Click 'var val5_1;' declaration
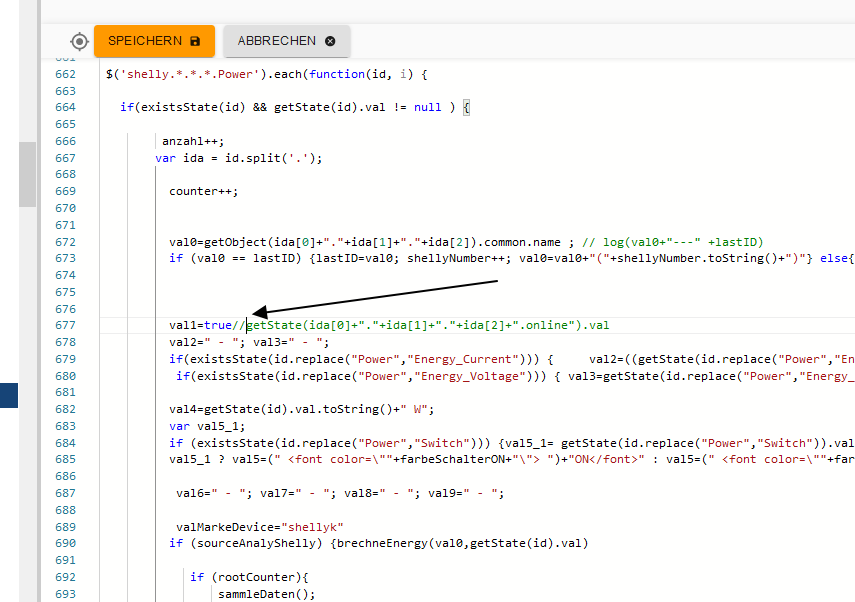The image size is (855, 602). click(207, 426)
